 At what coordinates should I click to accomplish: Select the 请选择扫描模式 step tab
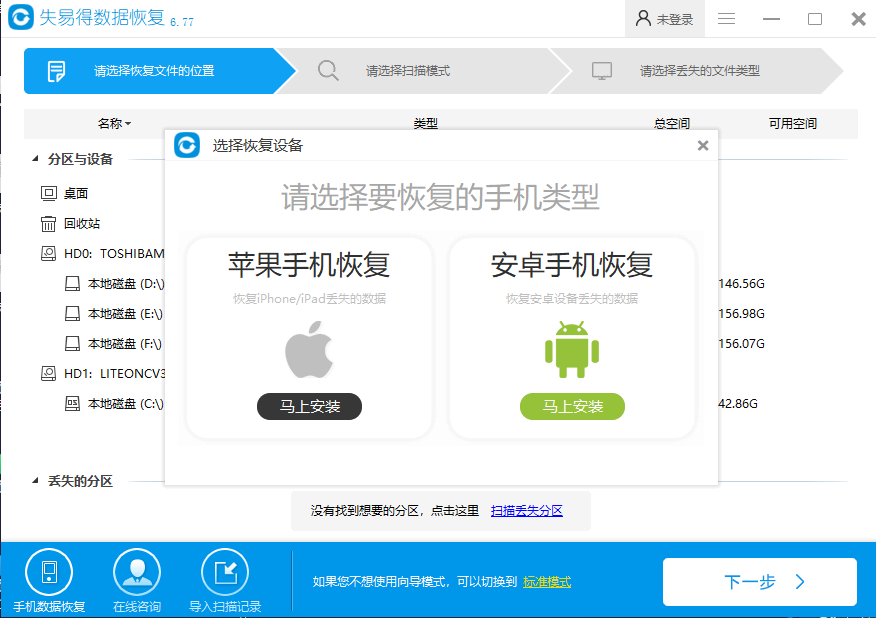click(425, 71)
